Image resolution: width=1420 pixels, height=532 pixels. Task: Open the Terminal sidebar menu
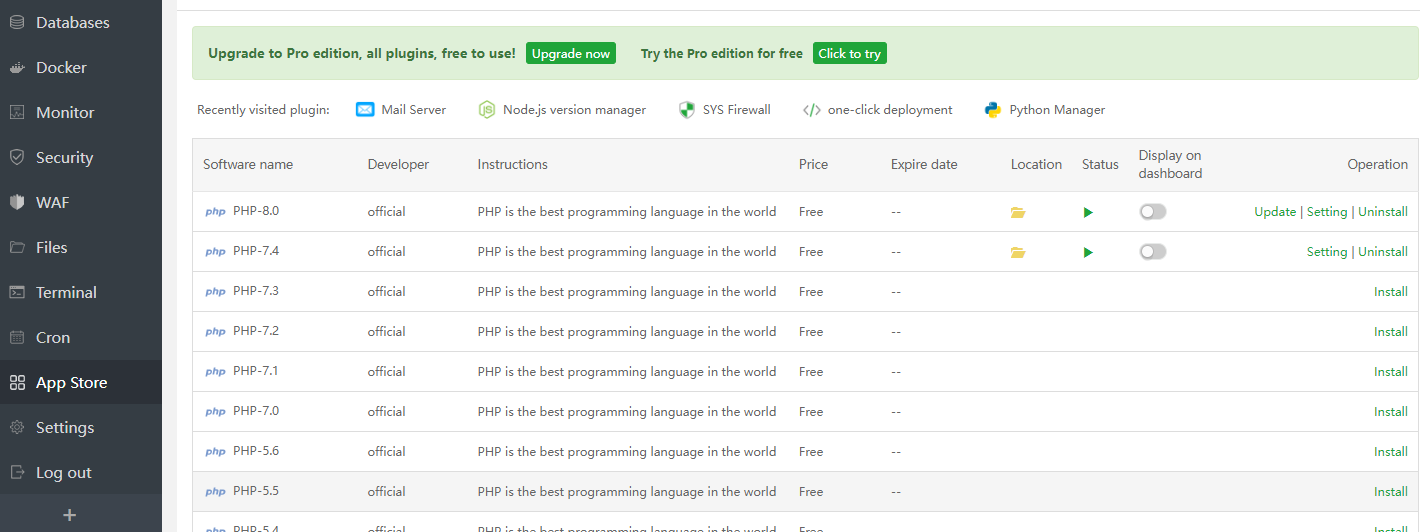click(x=66, y=293)
